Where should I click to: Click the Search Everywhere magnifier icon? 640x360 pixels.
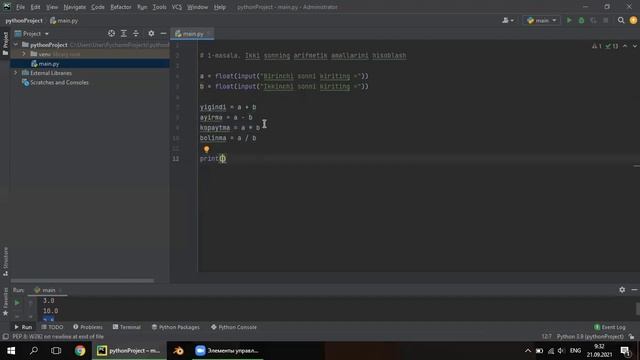pos(621,20)
